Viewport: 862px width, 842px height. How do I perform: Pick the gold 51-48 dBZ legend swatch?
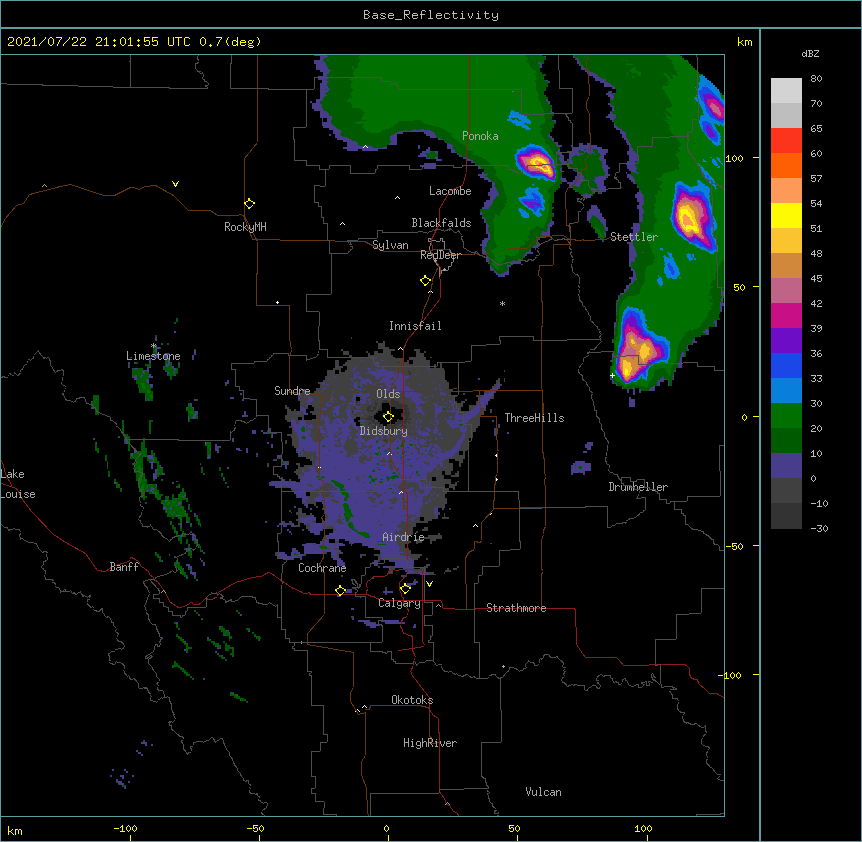pyautogui.click(x=786, y=241)
